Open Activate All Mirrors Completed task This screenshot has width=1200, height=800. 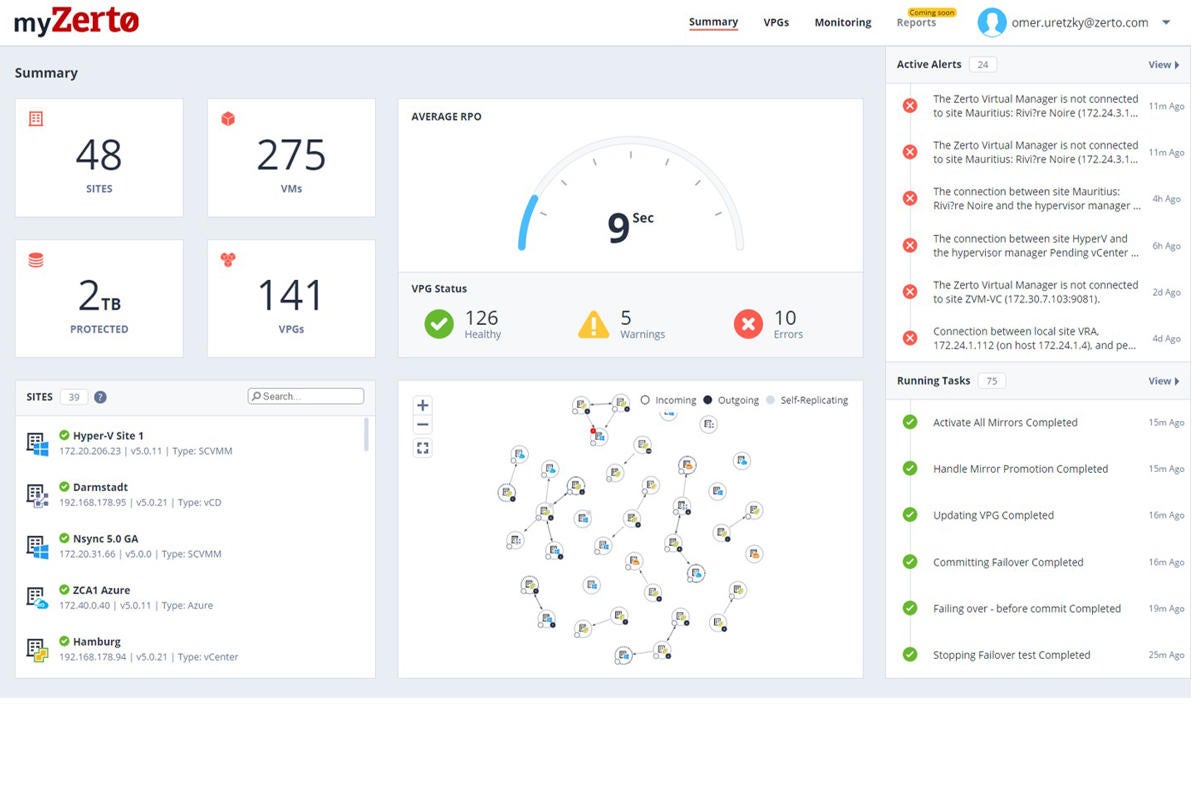tap(1038, 423)
